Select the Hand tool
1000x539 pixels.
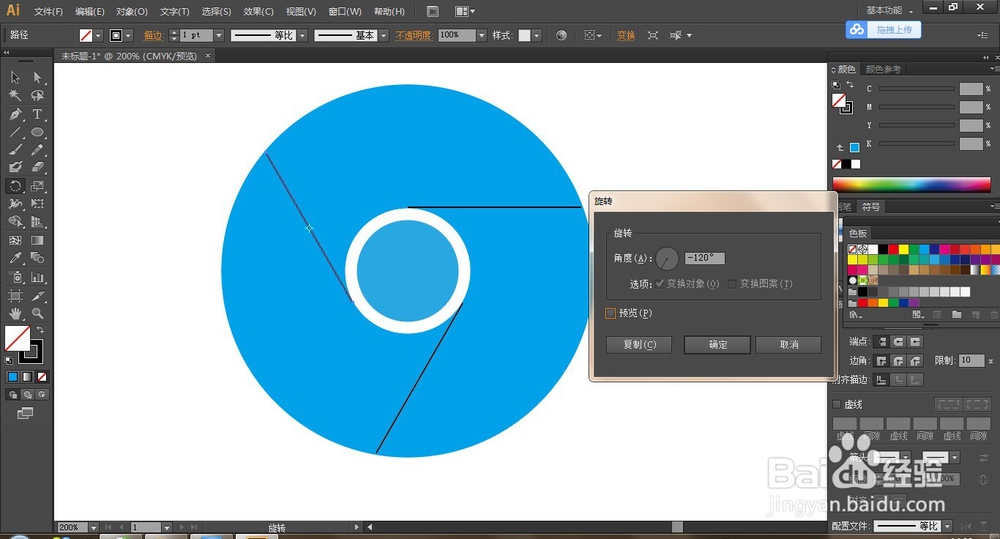[15, 314]
